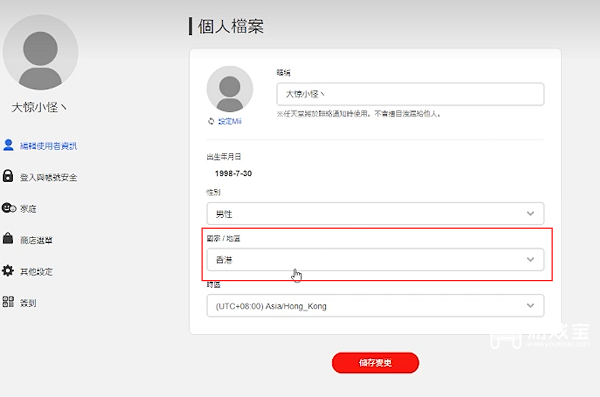Open 家庭 menu item
600x397 pixels.
coord(28,209)
